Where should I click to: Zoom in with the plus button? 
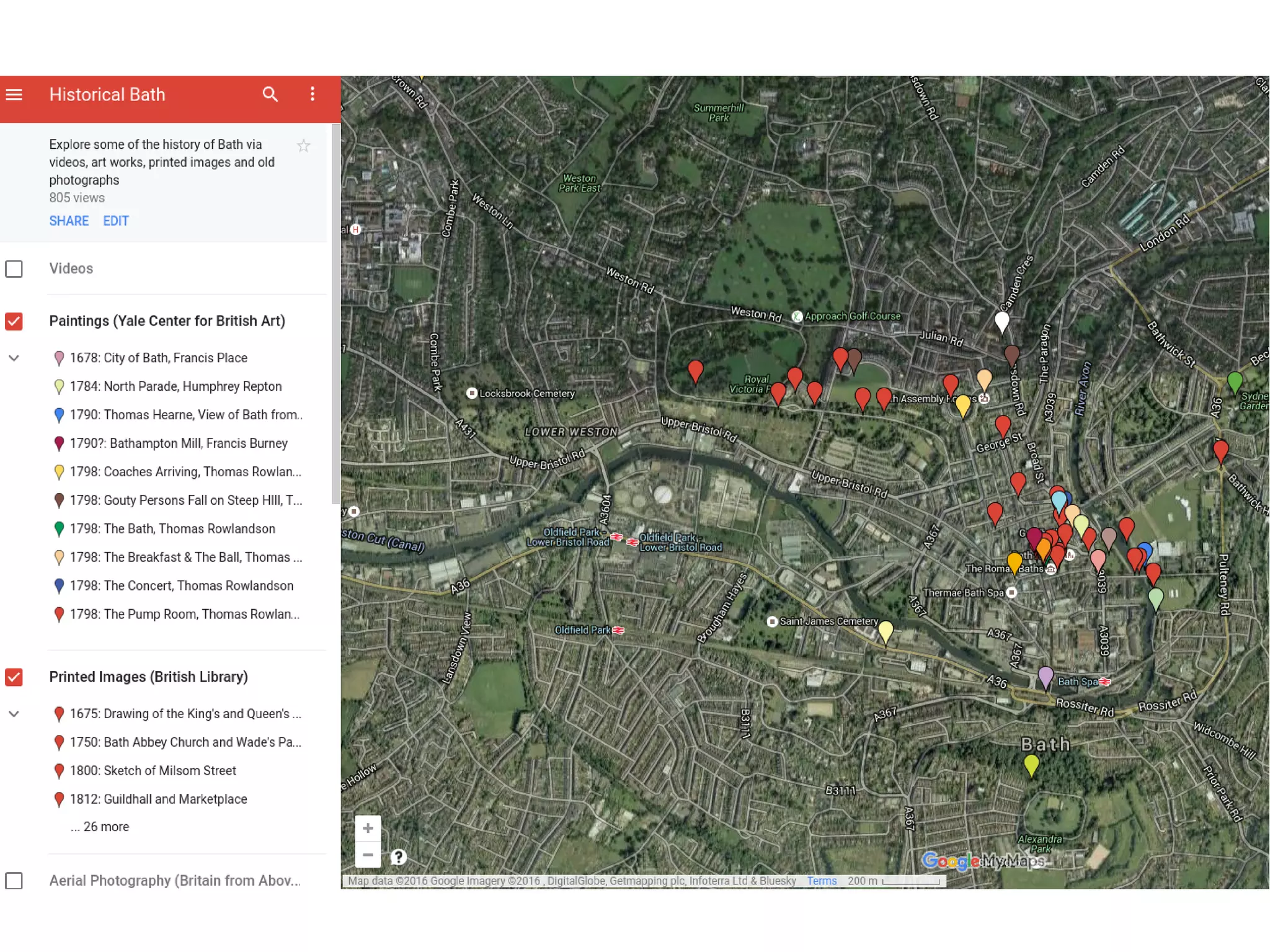[x=368, y=828]
